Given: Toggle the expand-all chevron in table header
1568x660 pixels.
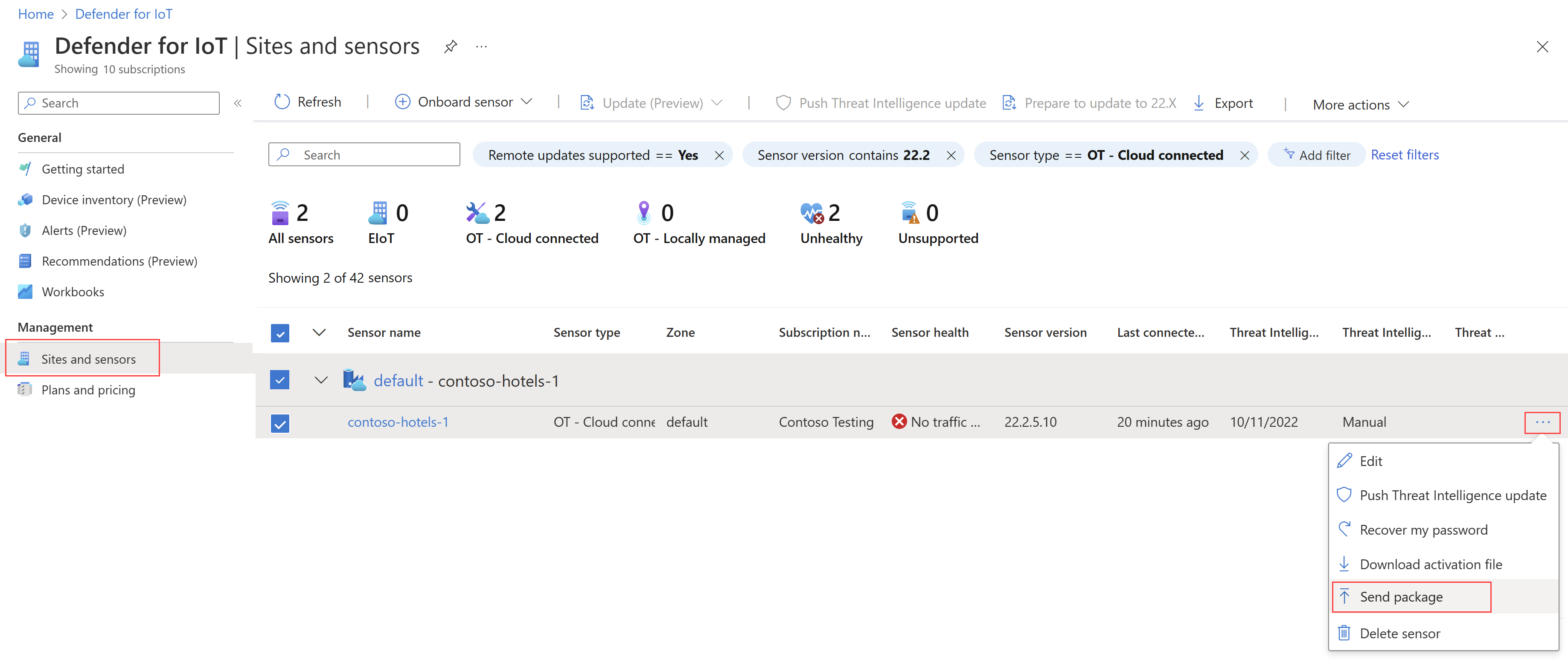Looking at the screenshot, I should (x=319, y=332).
